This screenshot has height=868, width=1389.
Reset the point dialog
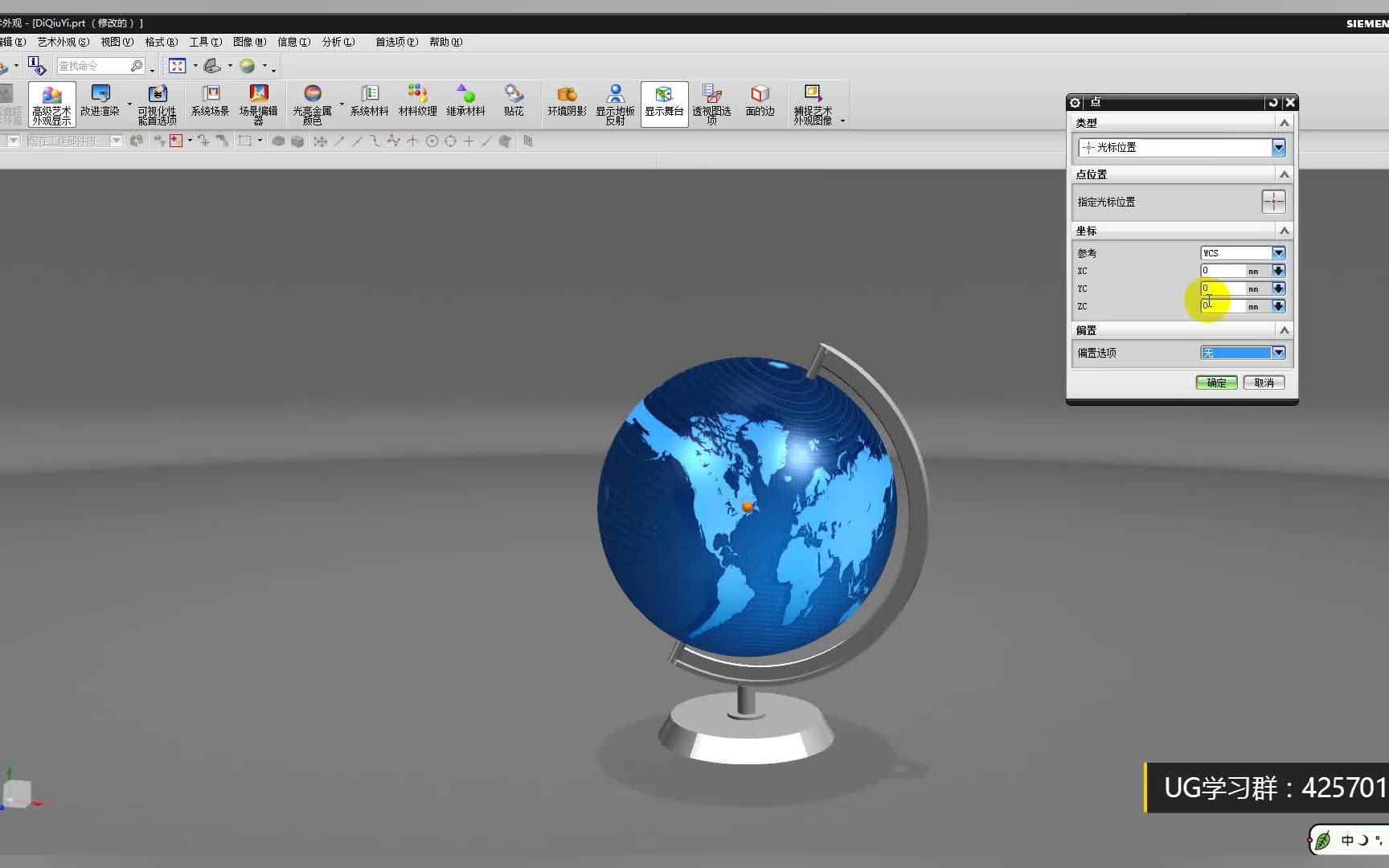pyautogui.click(x=1272, y=102)
